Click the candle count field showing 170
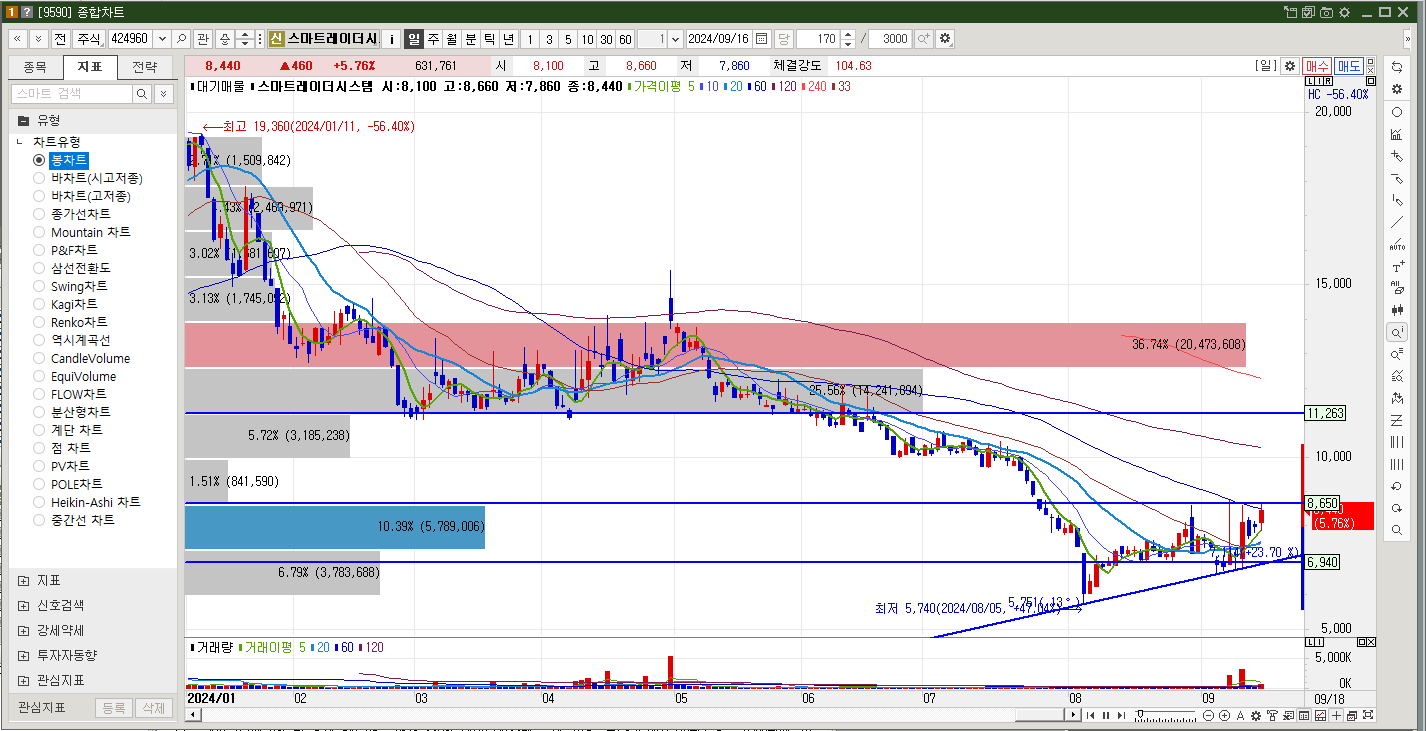 [x=818, y=39]
